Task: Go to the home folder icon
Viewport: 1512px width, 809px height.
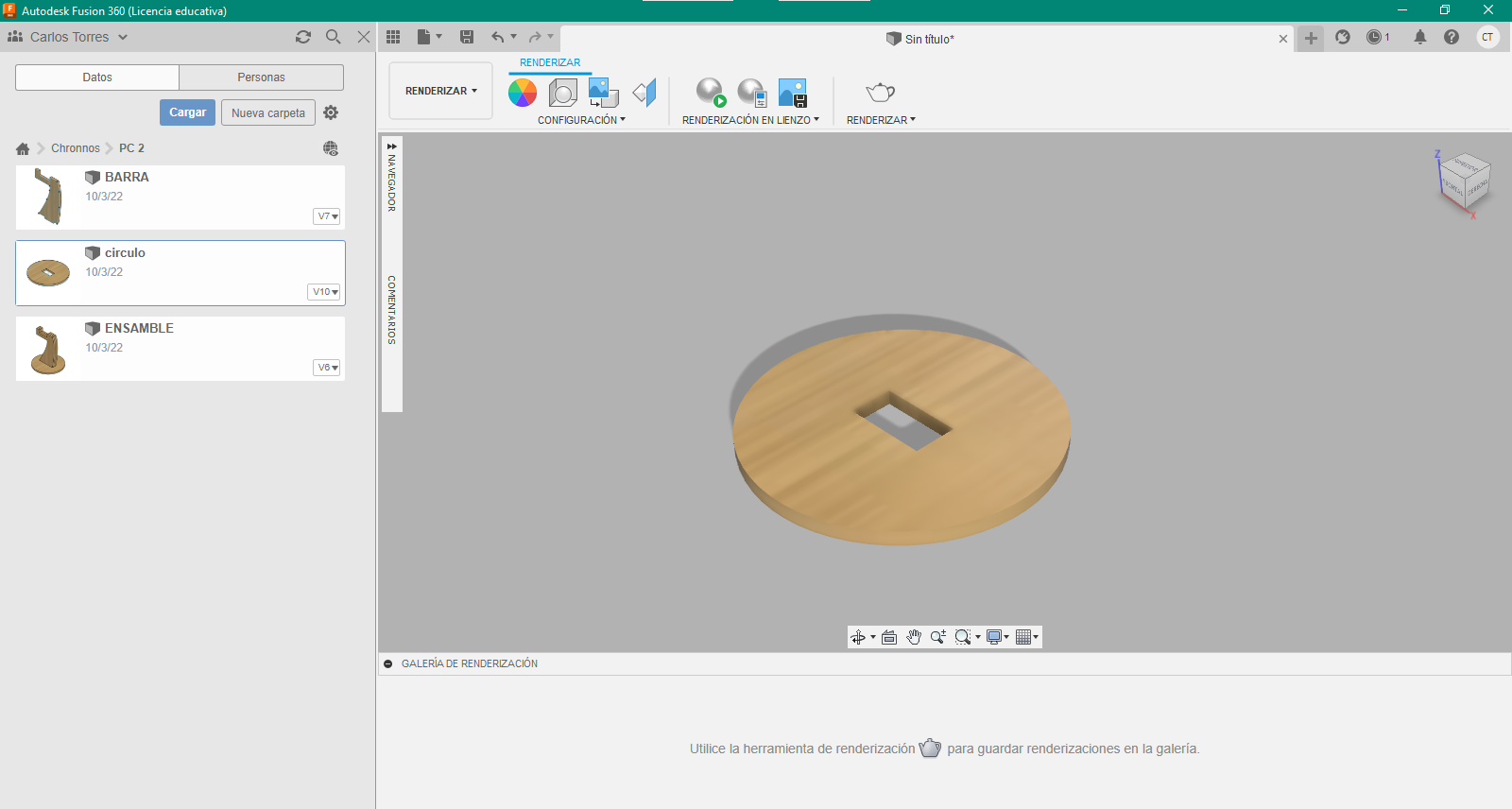Action: click(x=23, y=148)
